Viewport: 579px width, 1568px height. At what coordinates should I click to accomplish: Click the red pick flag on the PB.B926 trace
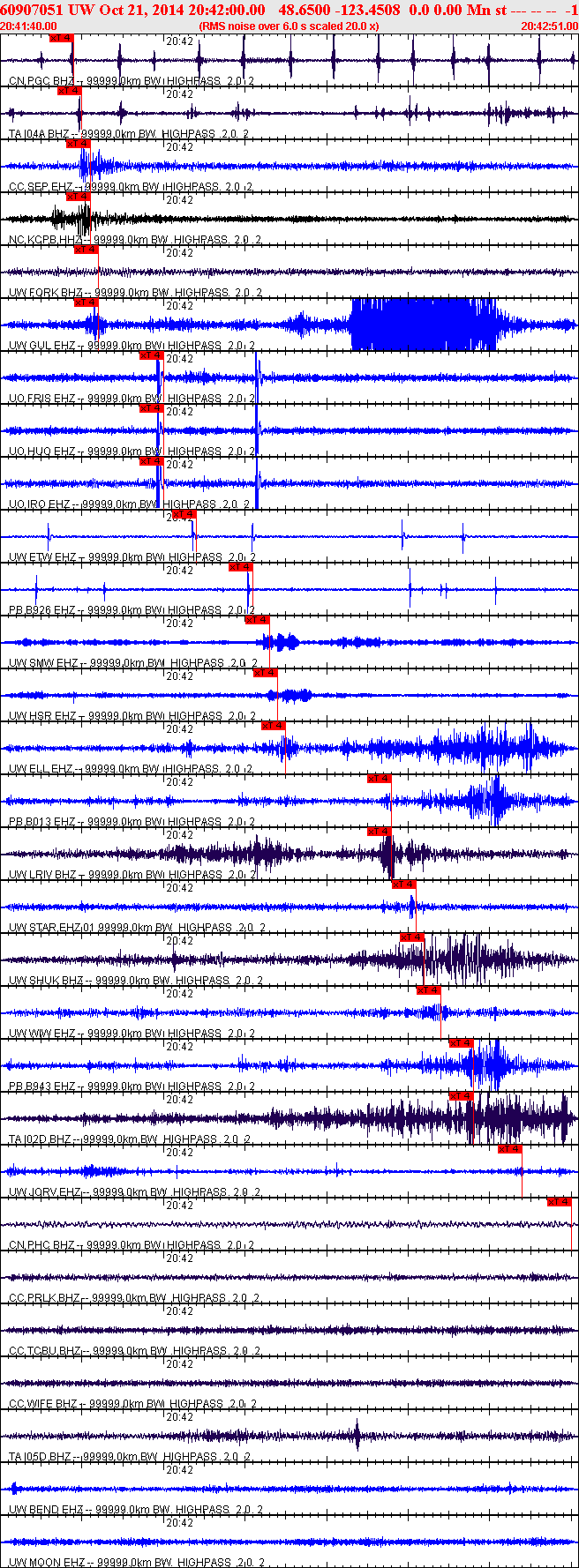241,567
